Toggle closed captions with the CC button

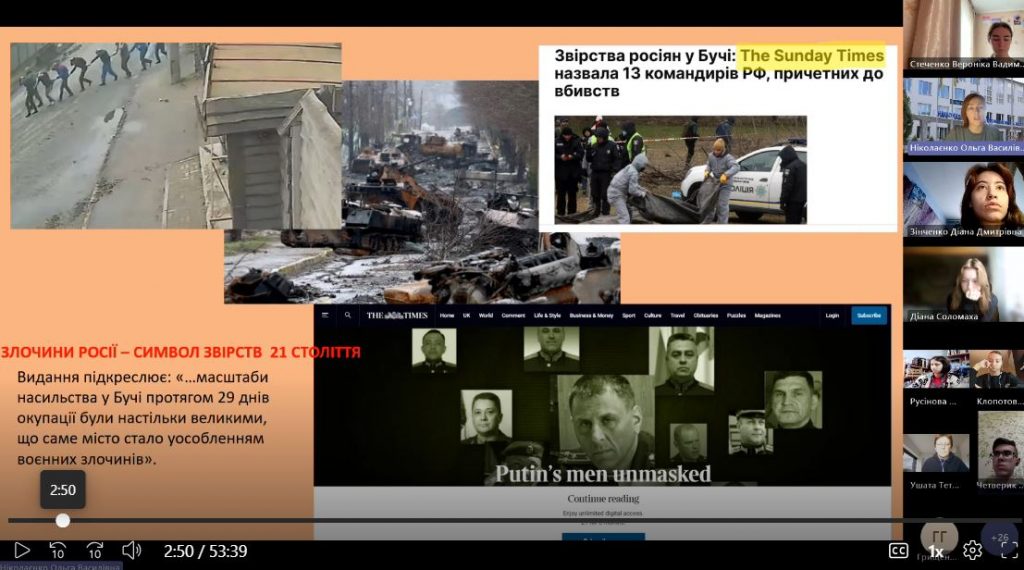pos(898,550)
